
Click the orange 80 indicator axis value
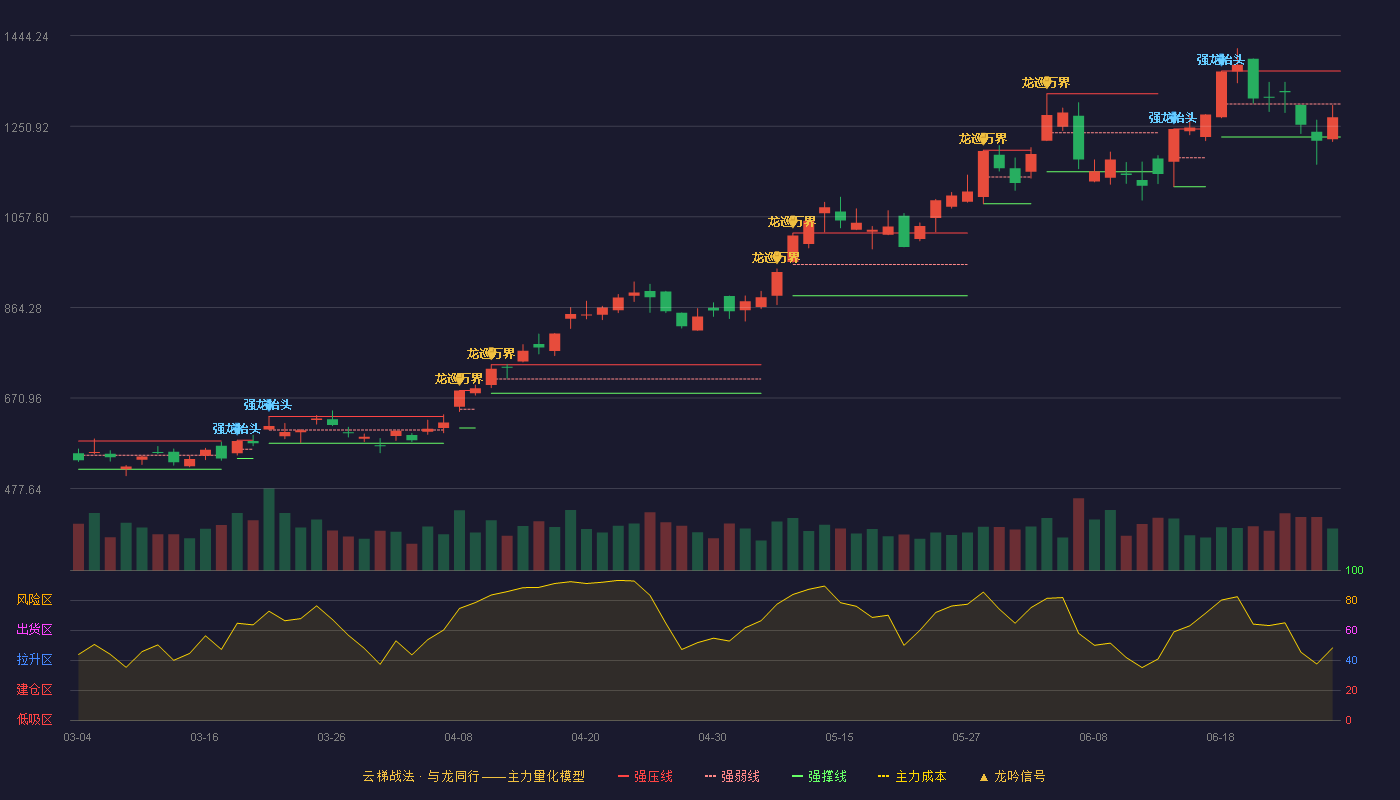1351,601
